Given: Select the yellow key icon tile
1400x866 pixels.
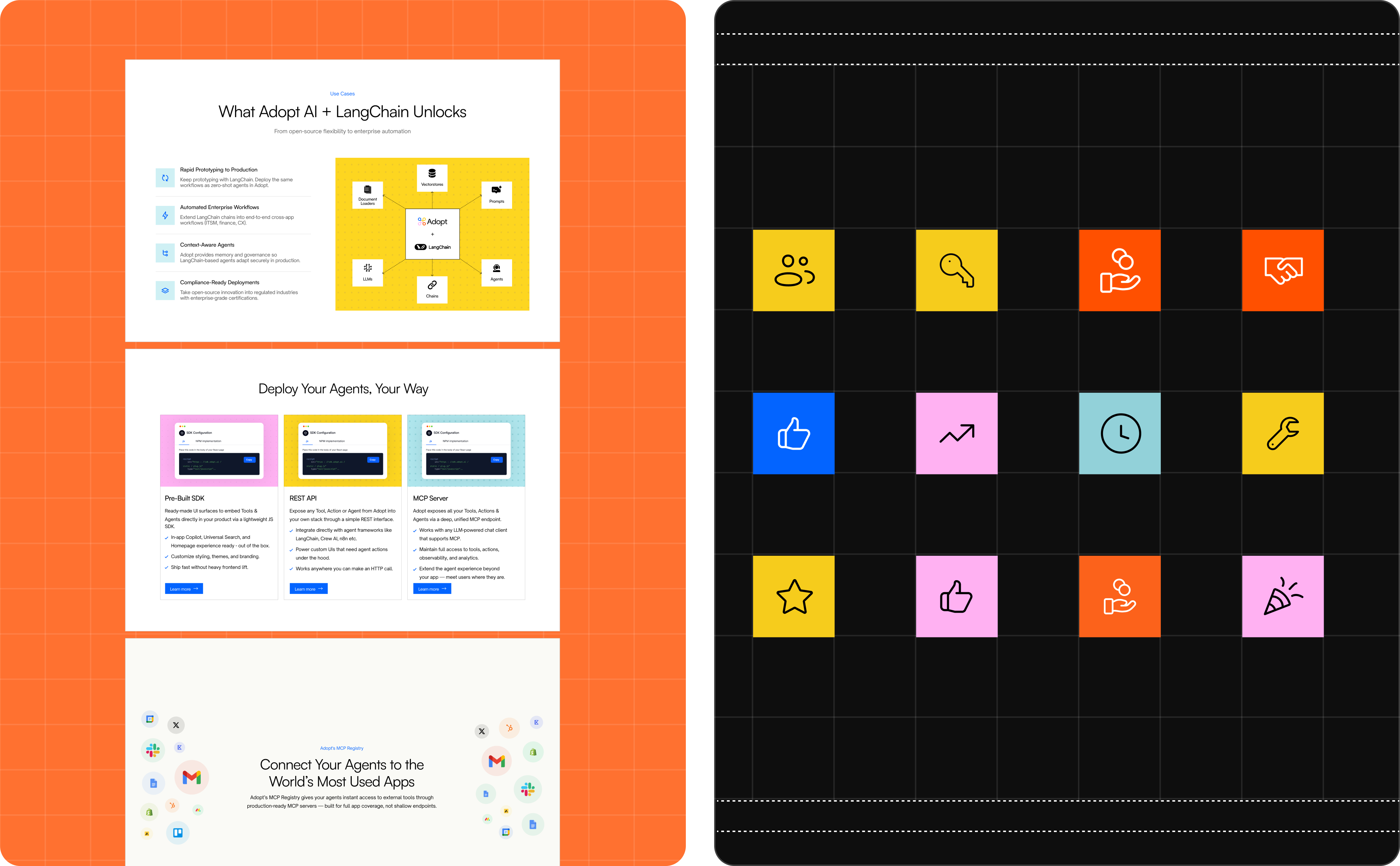Looking at the screenshot, I should pos(957,270).
